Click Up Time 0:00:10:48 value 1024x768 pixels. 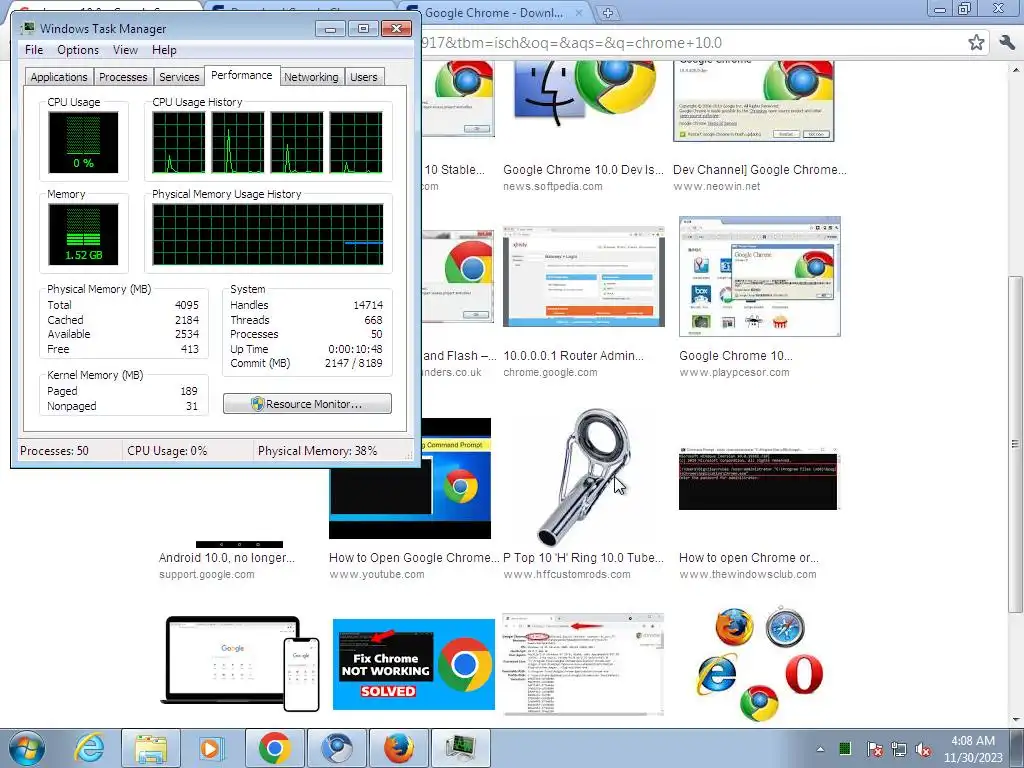(355, 349)
